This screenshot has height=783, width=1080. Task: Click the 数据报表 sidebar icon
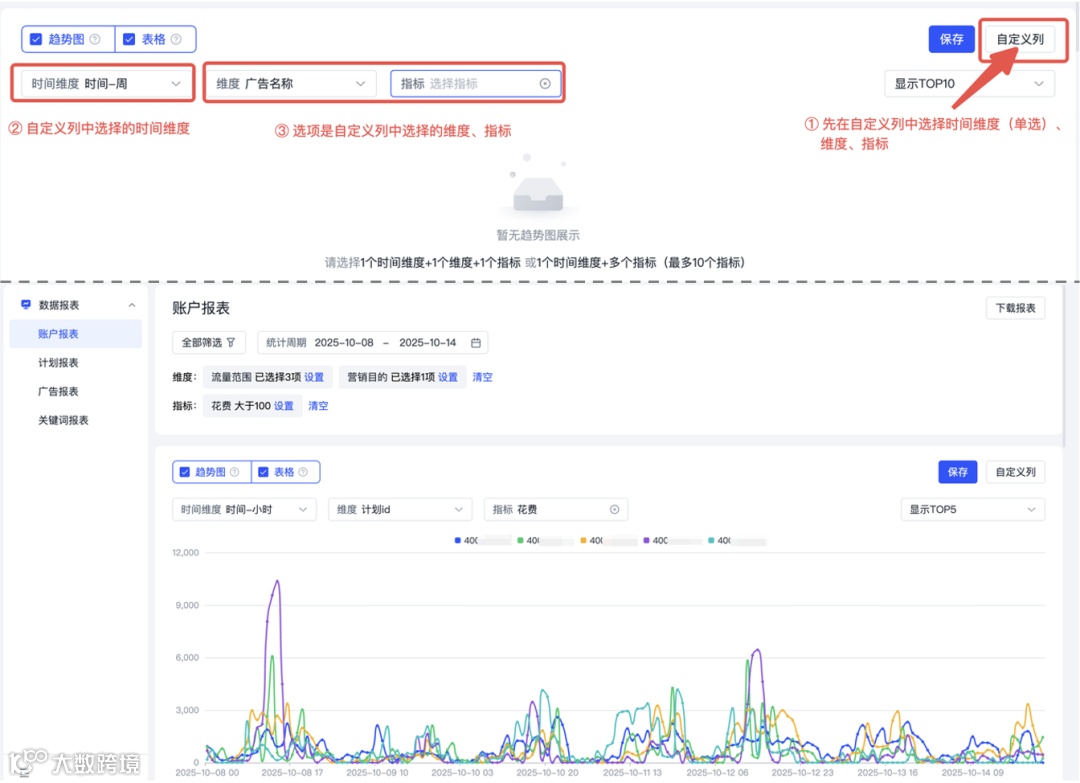(26, 304)
